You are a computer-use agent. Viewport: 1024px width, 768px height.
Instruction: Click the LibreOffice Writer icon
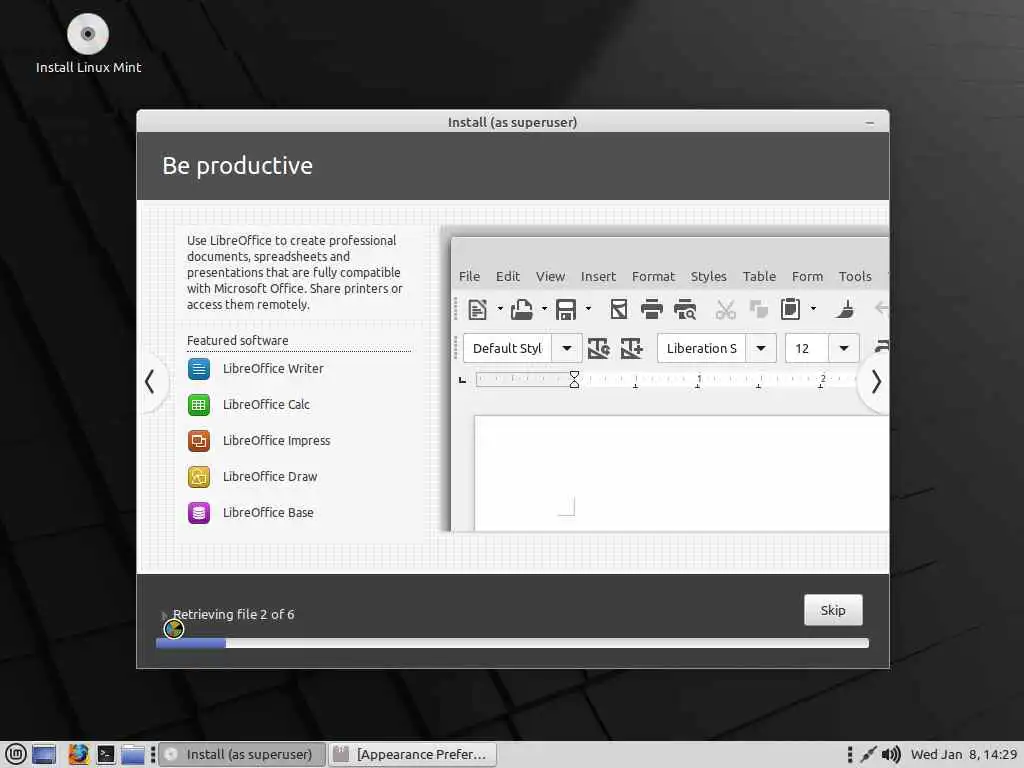coord(199,369)
